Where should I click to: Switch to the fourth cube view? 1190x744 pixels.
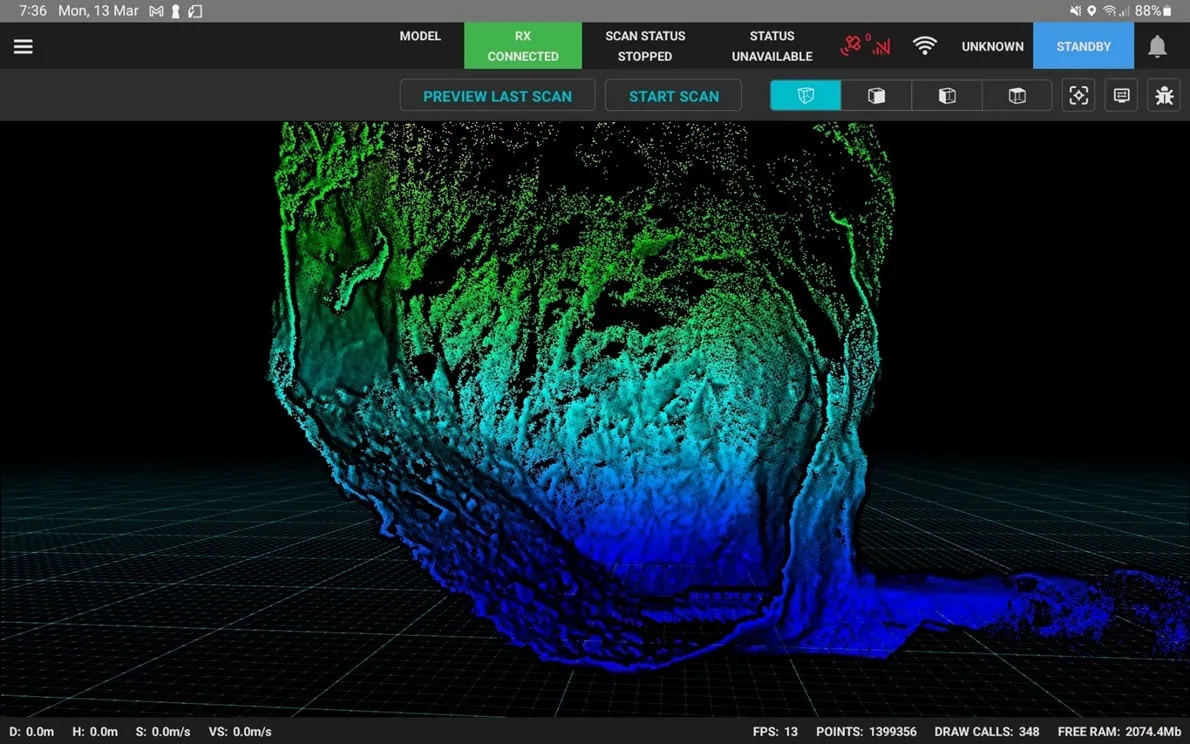click(1017, 96)
